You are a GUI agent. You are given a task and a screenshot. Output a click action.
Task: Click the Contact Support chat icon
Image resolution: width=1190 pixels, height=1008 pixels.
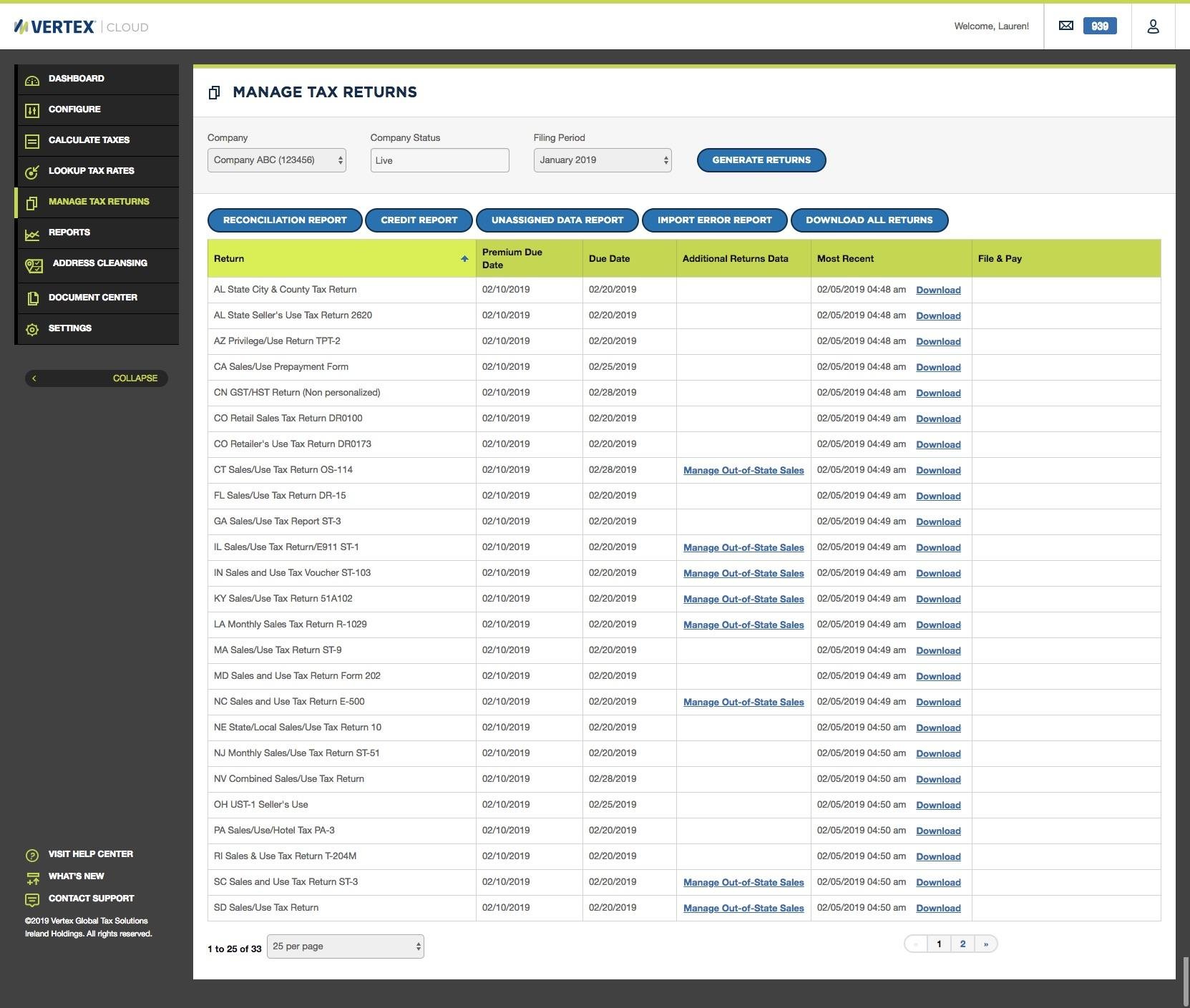point(32,900)
